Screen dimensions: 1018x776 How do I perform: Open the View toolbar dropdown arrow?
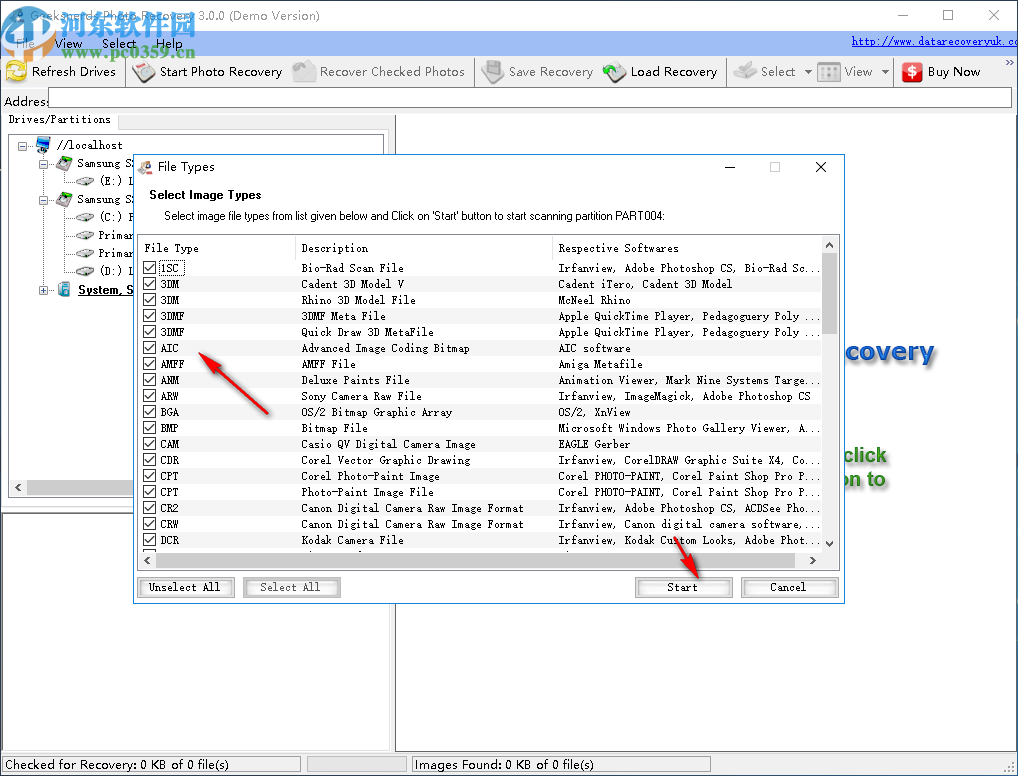(x=885, y=72)
